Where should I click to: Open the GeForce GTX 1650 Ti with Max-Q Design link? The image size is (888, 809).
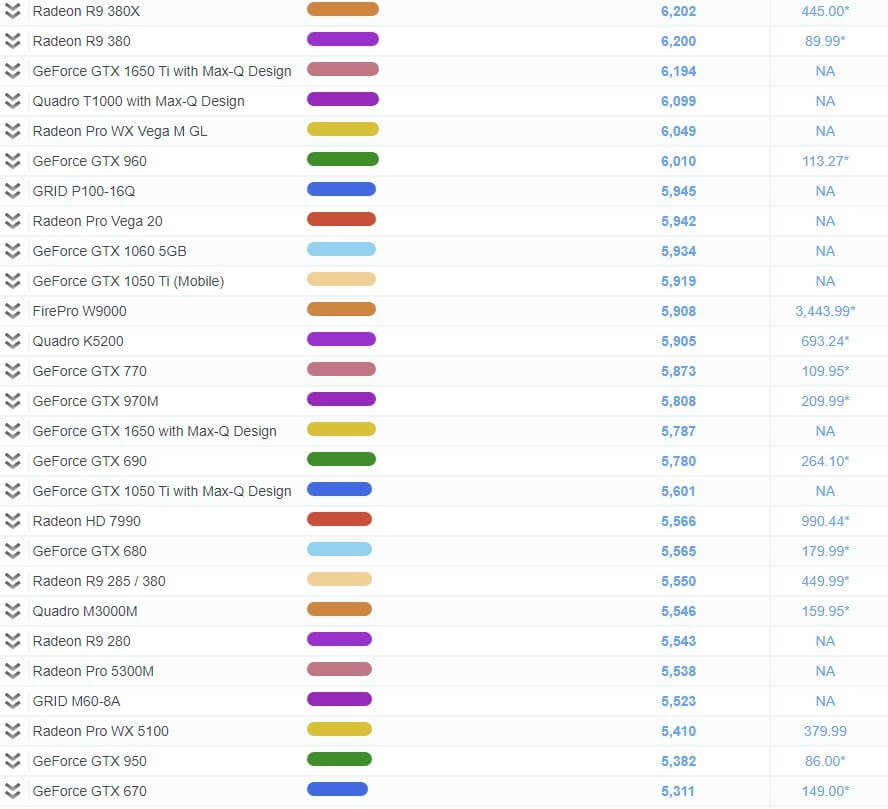coord(162,71)
